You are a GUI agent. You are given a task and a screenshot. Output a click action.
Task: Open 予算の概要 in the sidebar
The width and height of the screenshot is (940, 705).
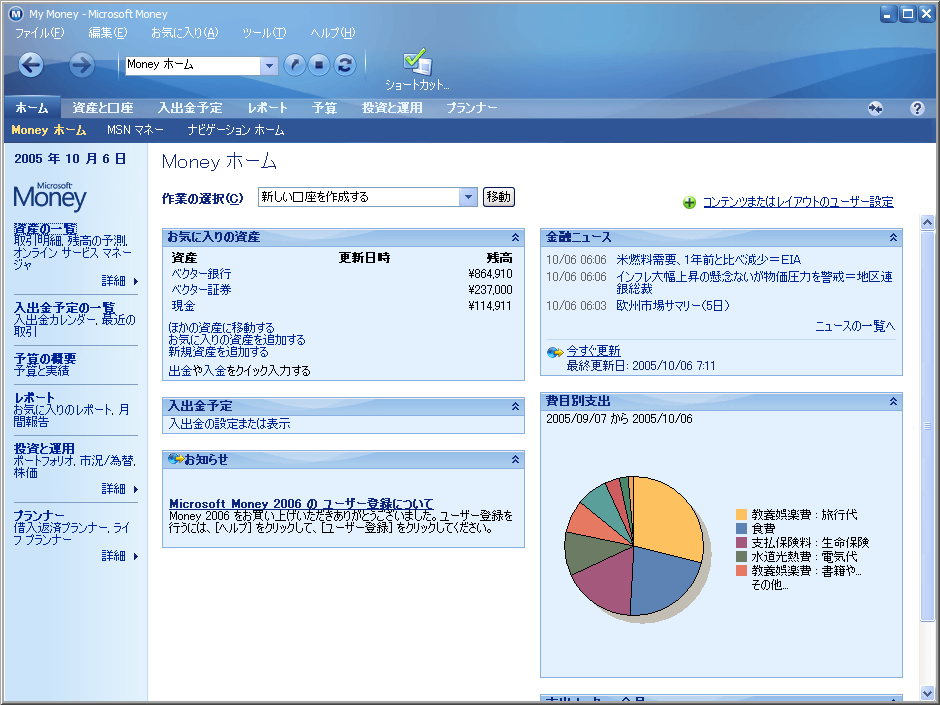(x=44, y=358)
